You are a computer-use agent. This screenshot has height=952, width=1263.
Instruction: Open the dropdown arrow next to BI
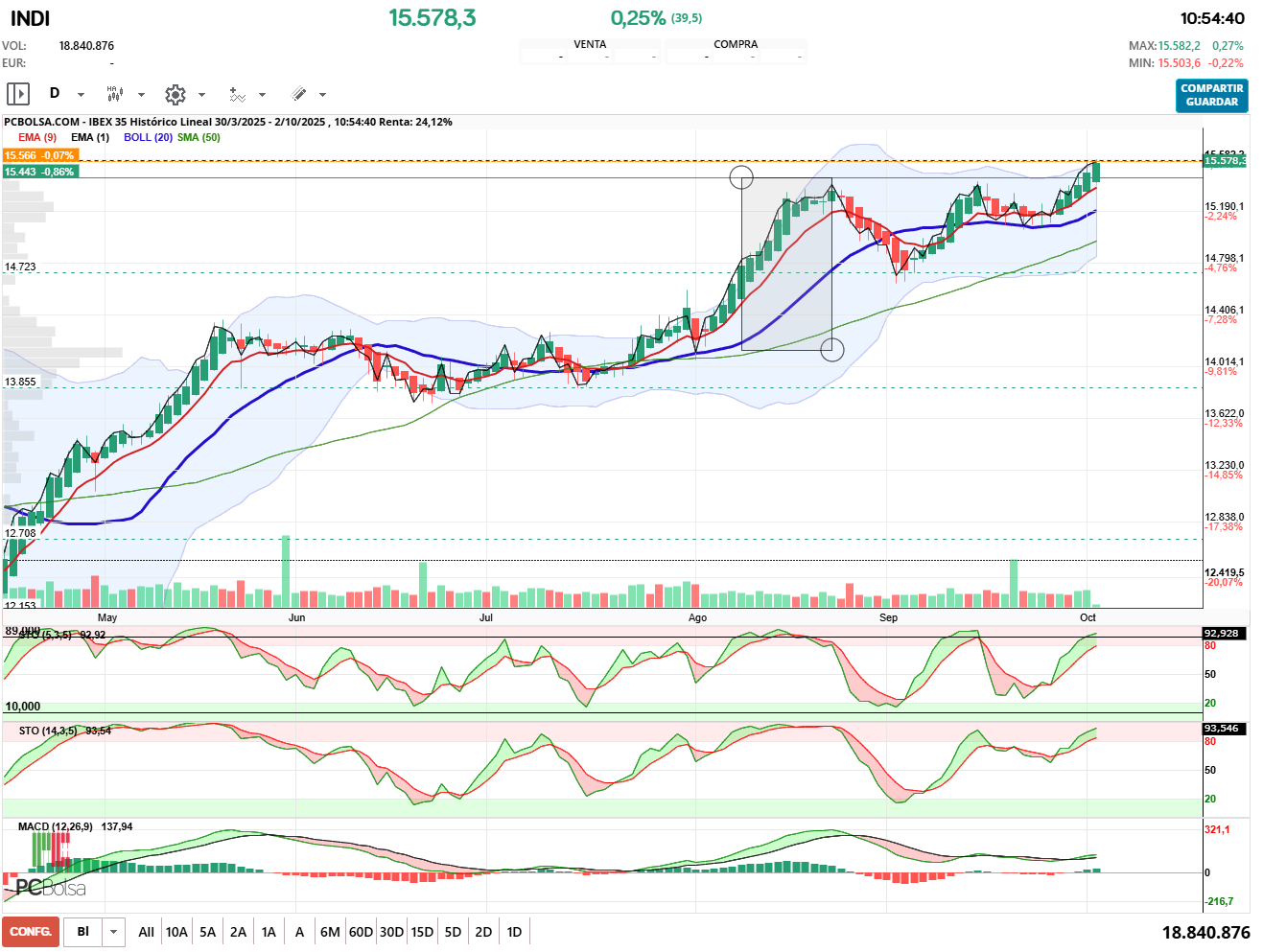[x=114, y=932]
